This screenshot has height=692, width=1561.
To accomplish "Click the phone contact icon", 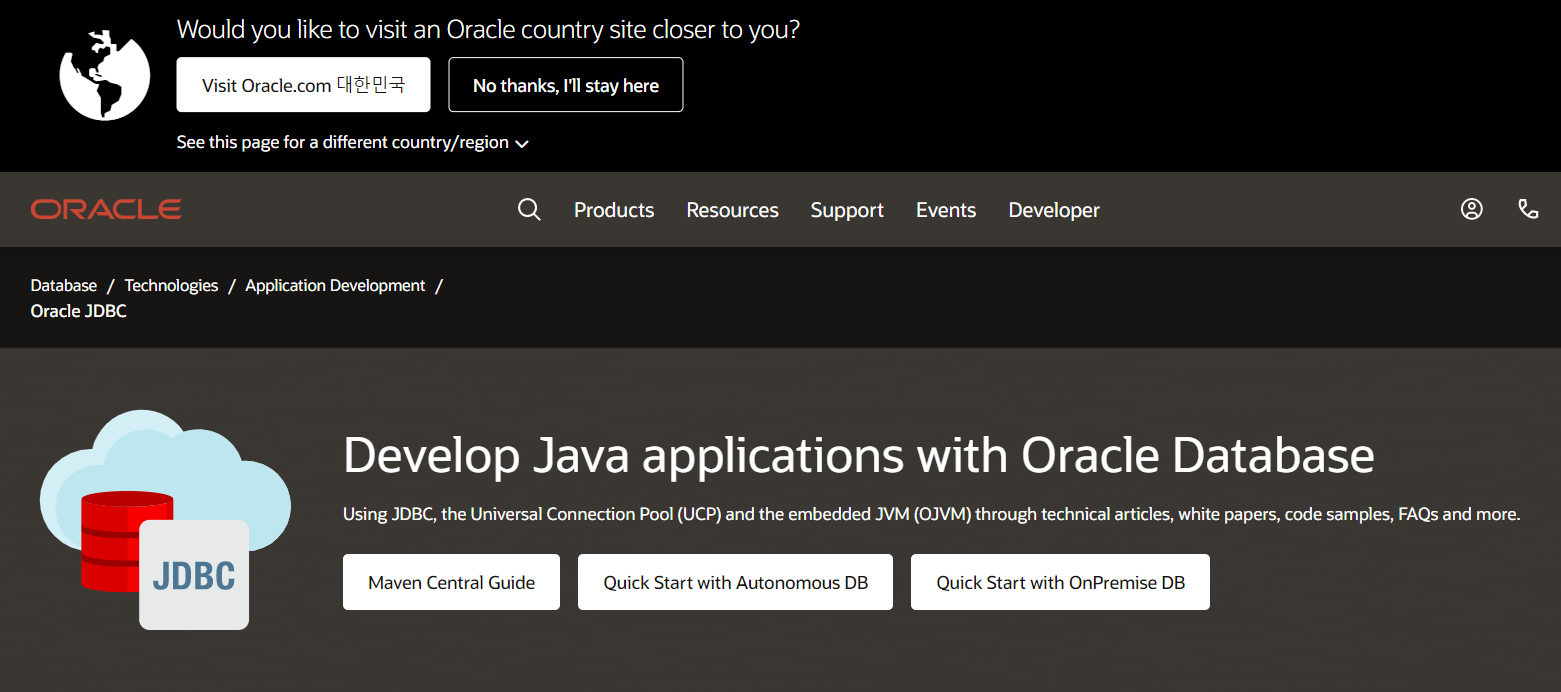I will [1528, 209].
